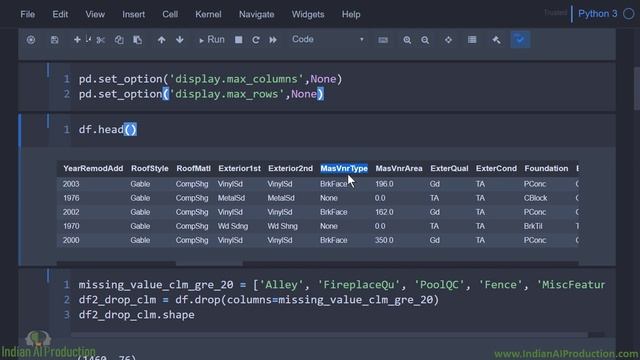The height and width of the screenshot is (360, 640).
Task: Cut selected cells with scissors icon
Action: coord(100,40)
